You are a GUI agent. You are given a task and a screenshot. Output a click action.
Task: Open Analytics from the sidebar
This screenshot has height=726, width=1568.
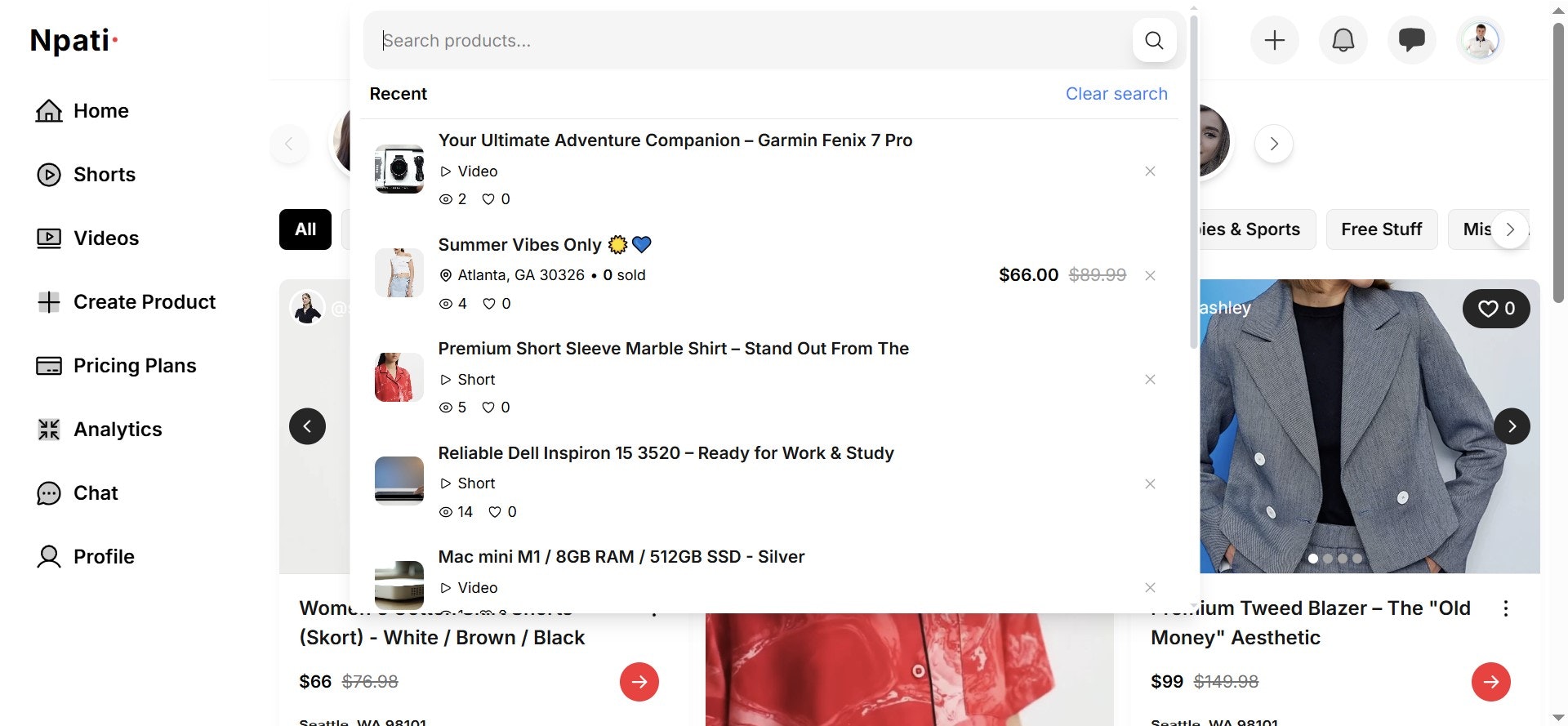click(x=118, y=429)
